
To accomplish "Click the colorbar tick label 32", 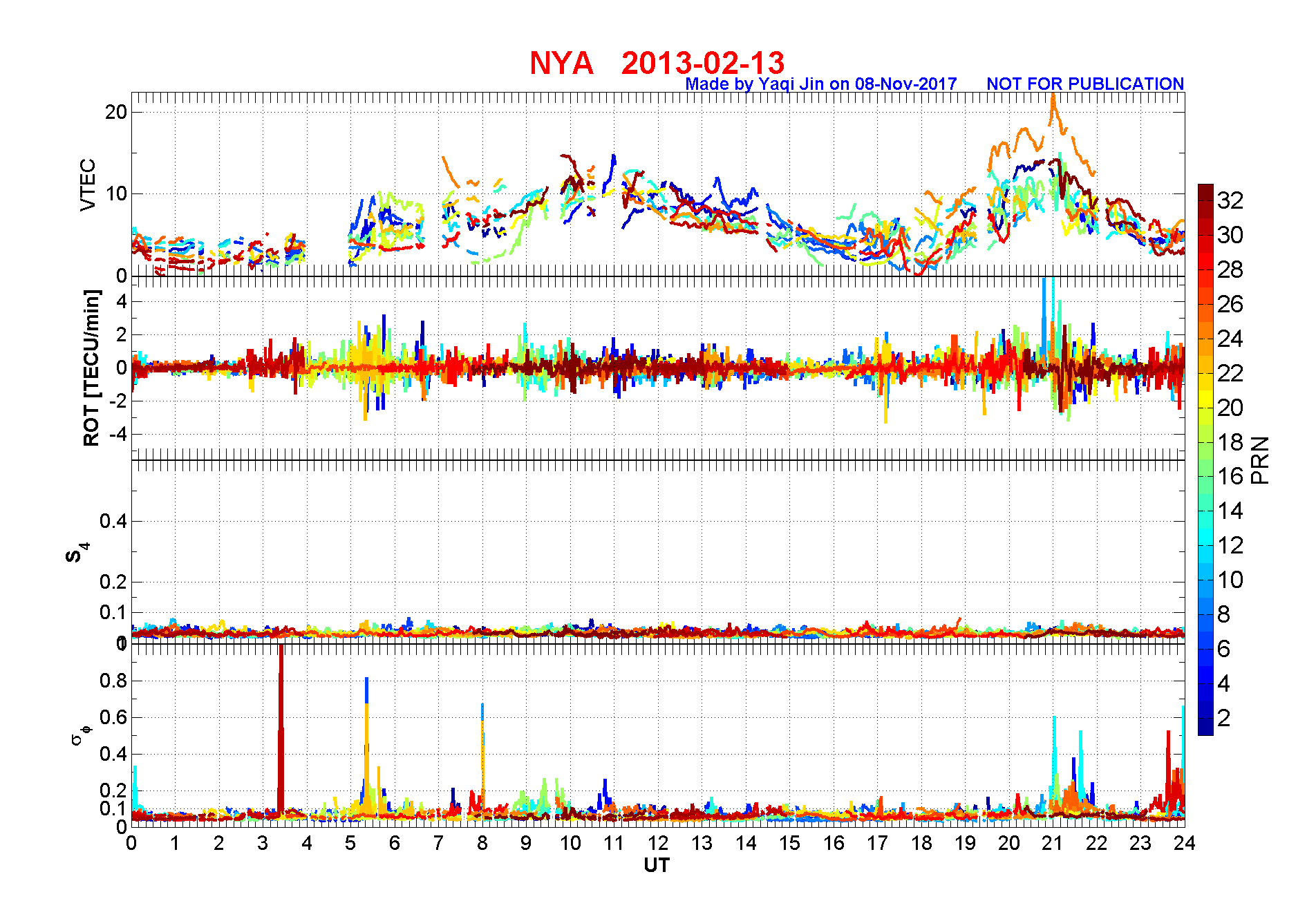I will 1230,200.
